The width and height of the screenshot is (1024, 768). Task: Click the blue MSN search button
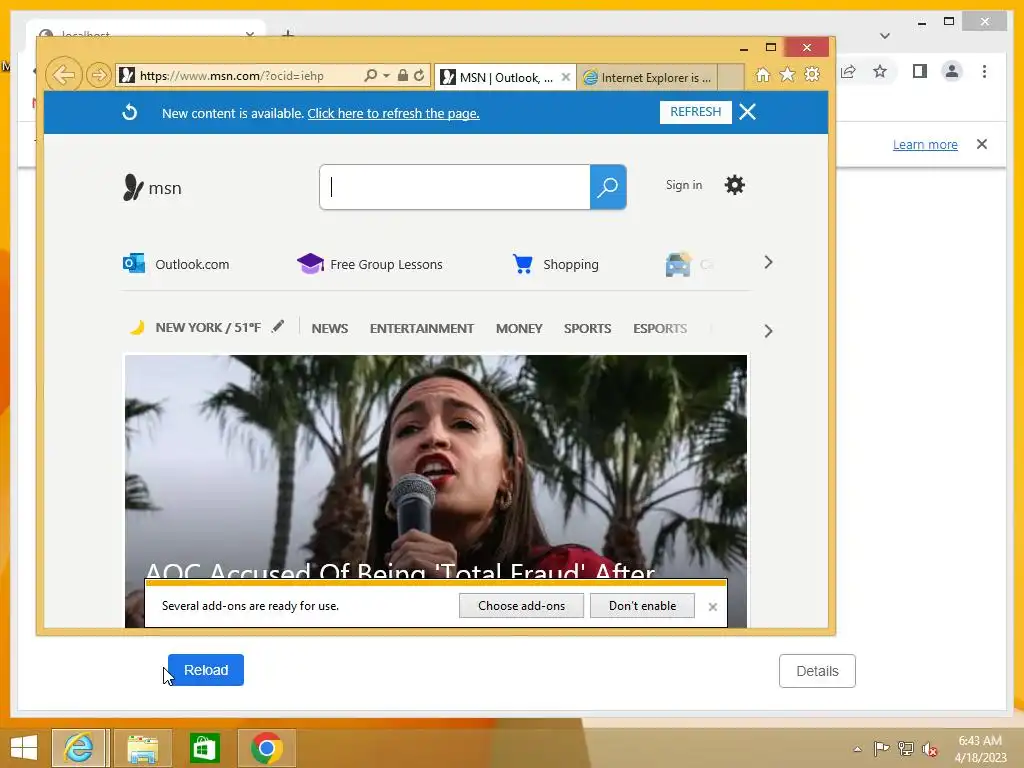coord(608,187)
